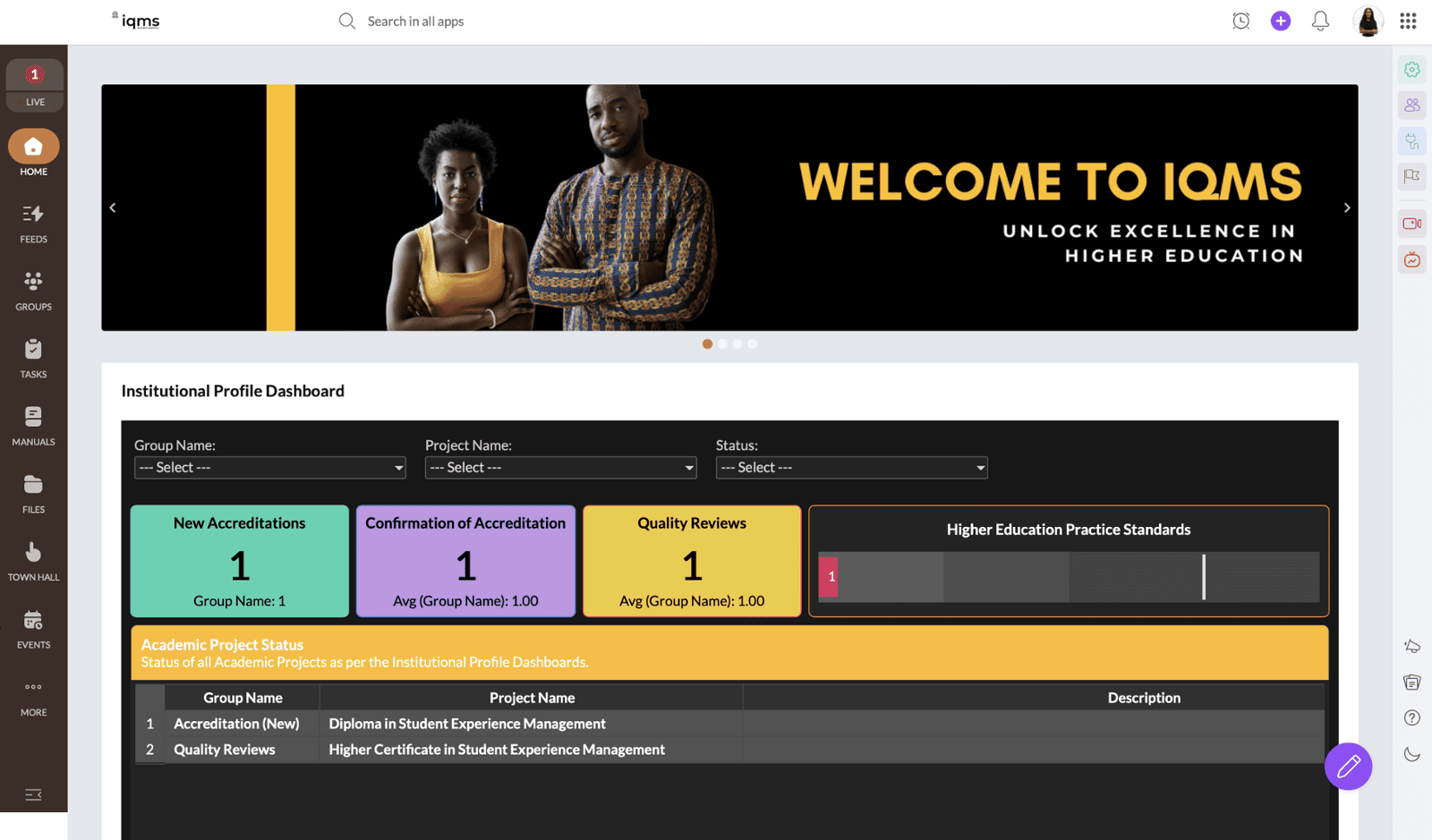Open the notifications bell icon
Screen dimensions: 1432x840
click(x=1320, y=21)
